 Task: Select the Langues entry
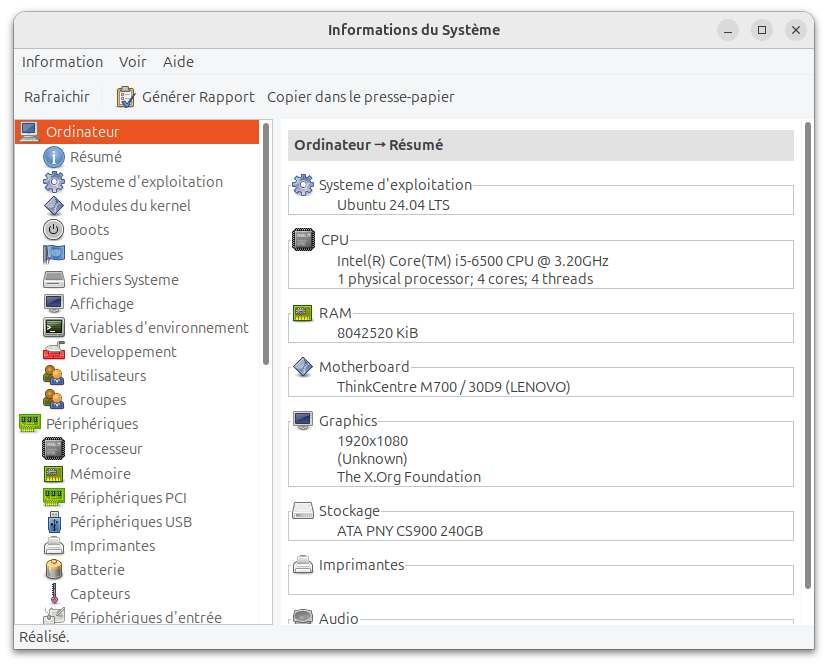pos(97,255)
